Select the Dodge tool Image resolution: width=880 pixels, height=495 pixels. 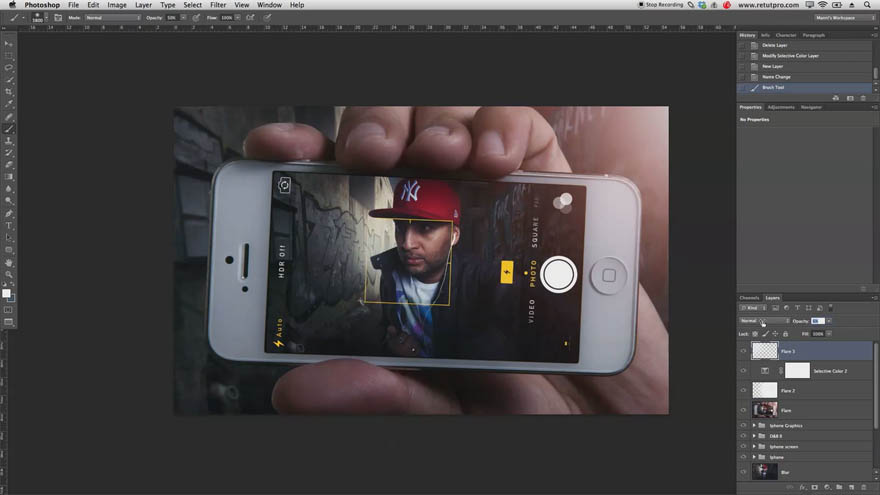coord(8,201)
